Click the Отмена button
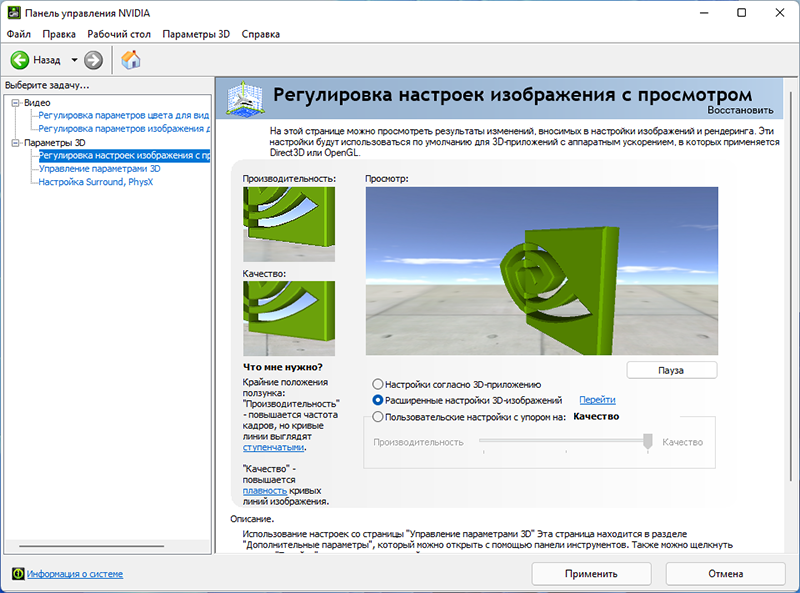The height and width of the screenshot is (593, 800). 725,574
